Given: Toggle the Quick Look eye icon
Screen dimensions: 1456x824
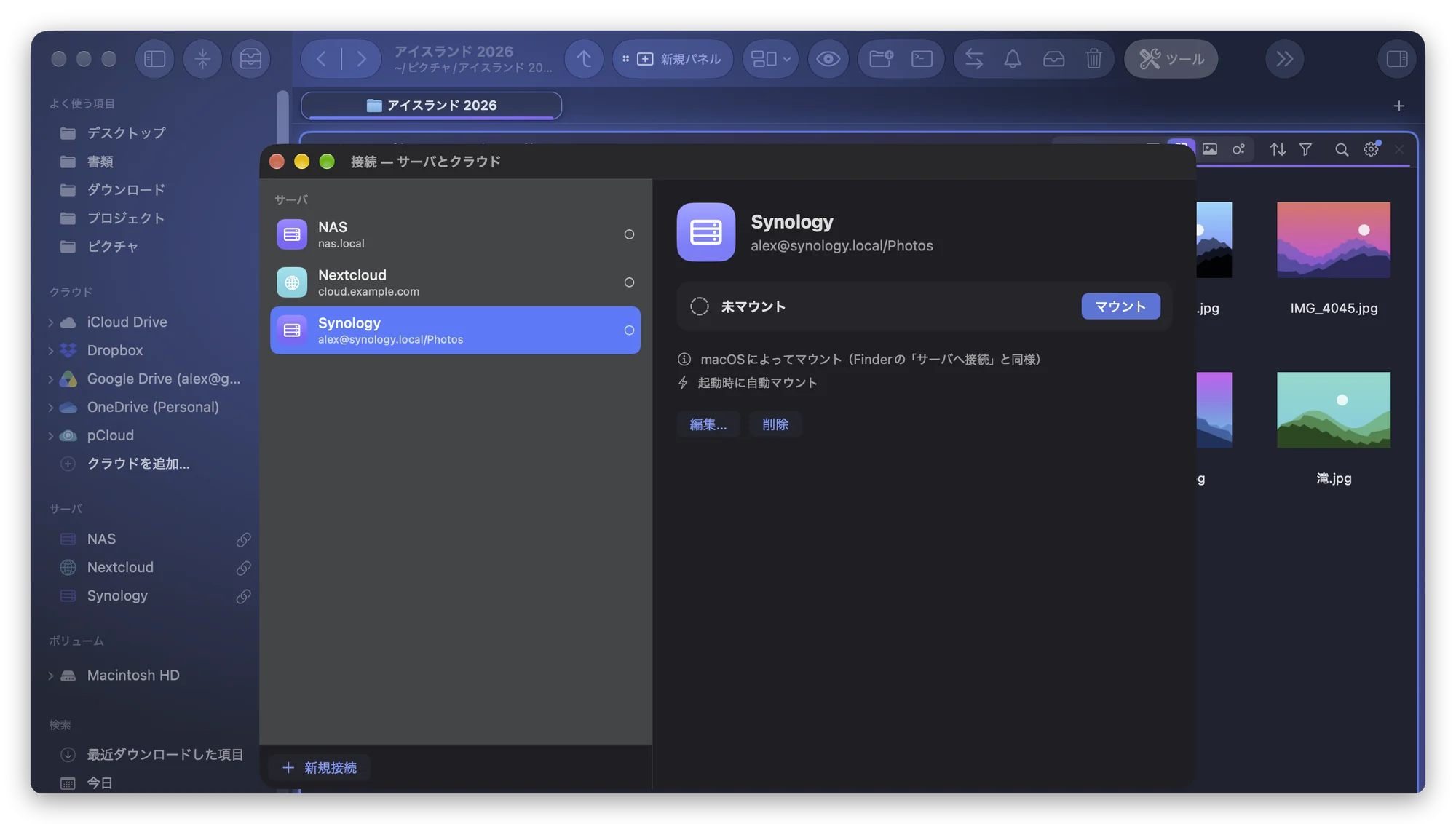Looking at the screenshot, I should tap(828, 59).
